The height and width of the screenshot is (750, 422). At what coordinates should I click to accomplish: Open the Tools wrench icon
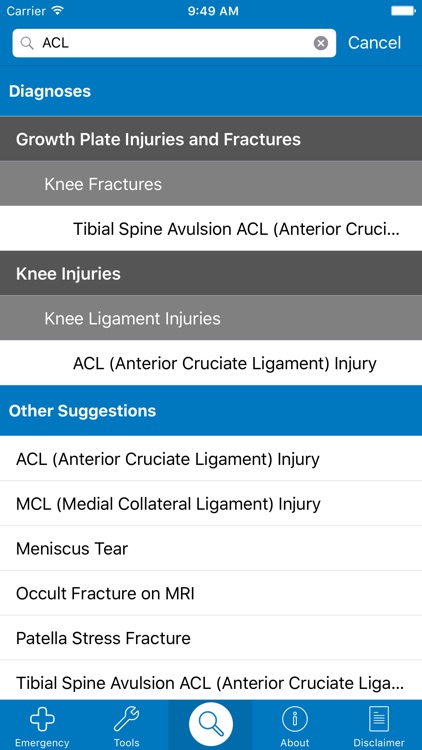coord(126,720)
